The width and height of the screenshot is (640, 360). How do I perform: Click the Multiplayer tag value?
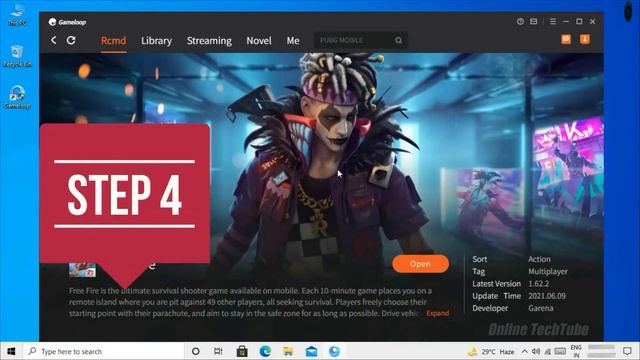click(x=548, y=271)
